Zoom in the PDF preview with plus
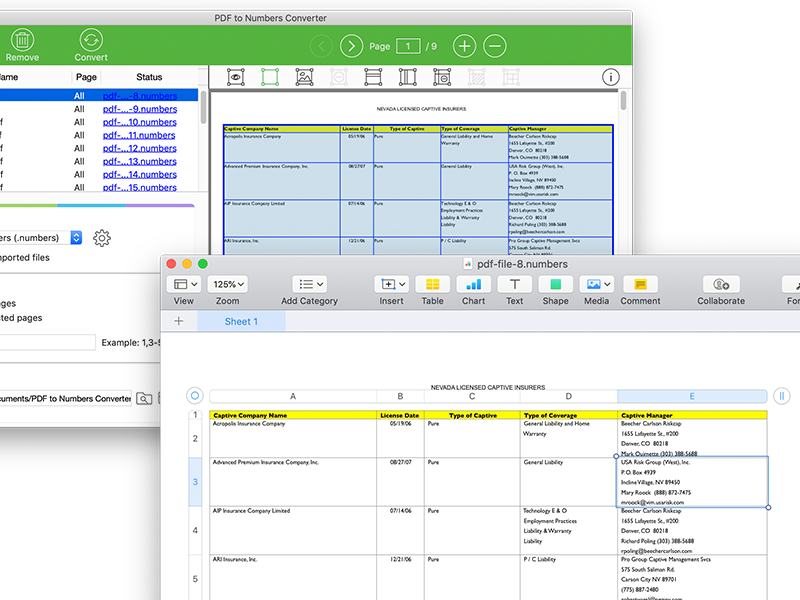800x600 pixels. click(464, 46)
